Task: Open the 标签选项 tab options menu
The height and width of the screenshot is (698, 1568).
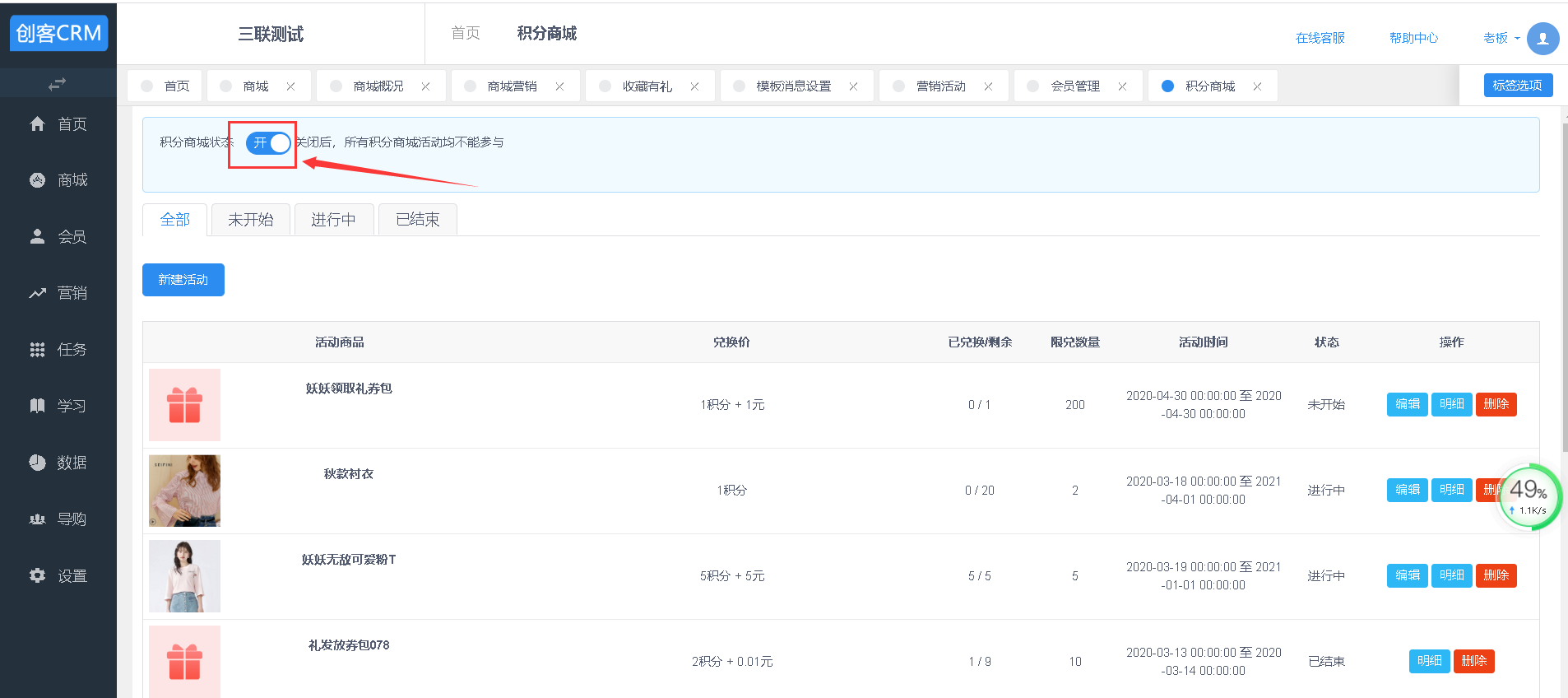Action: pyautogui.click(x=1518, y=85)
